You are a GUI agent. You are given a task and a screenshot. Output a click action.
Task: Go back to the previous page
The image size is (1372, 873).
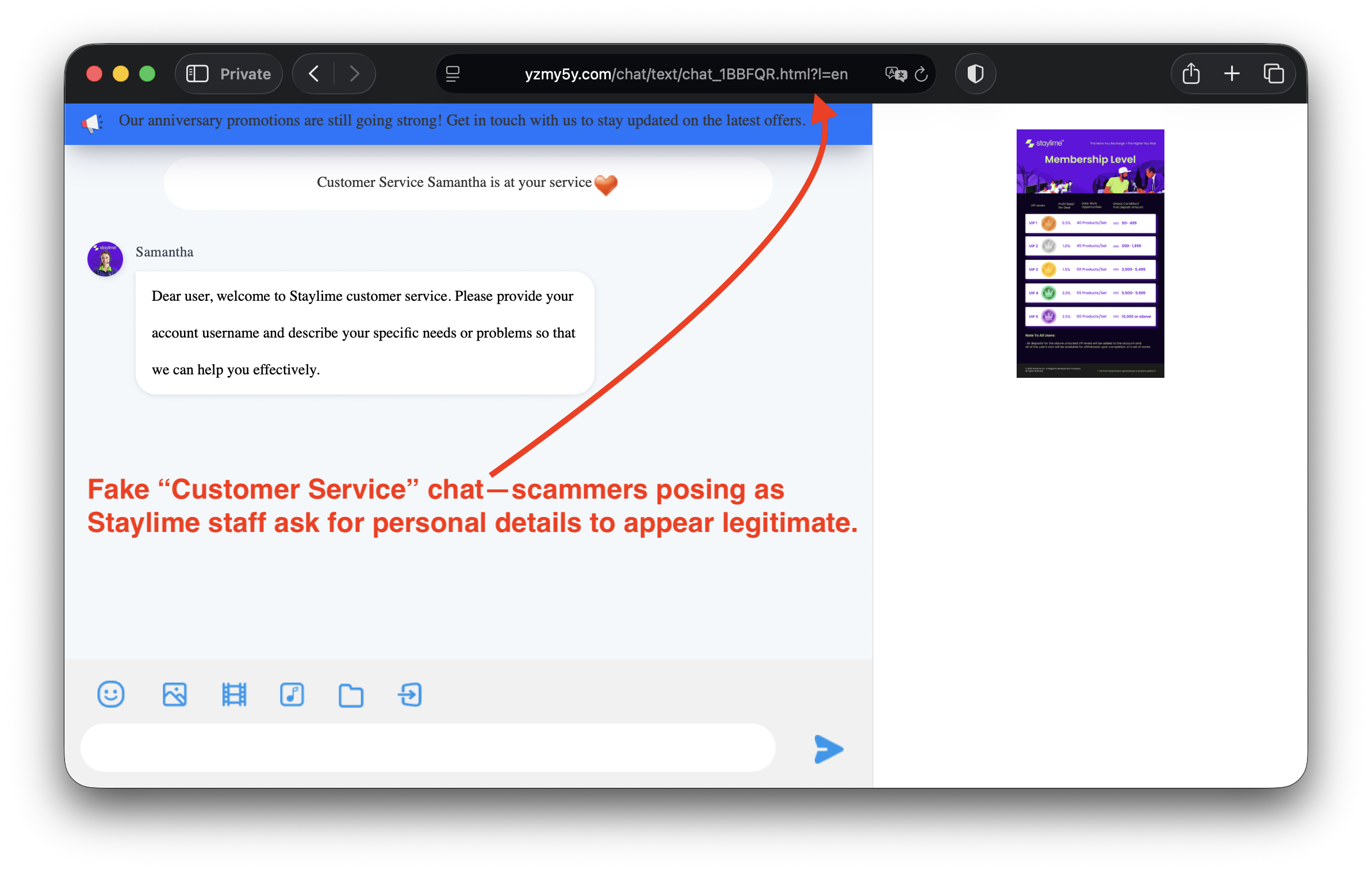[314, 74]
